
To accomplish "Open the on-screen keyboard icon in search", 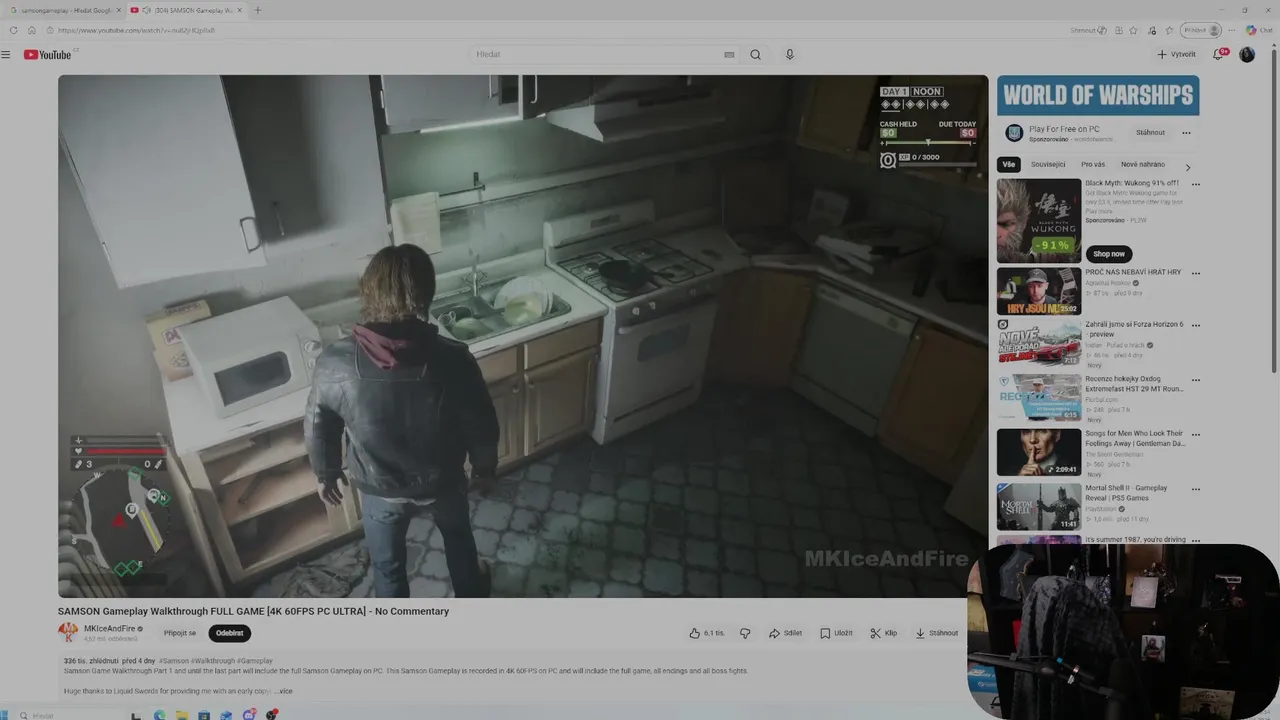I will pos(729,54).
